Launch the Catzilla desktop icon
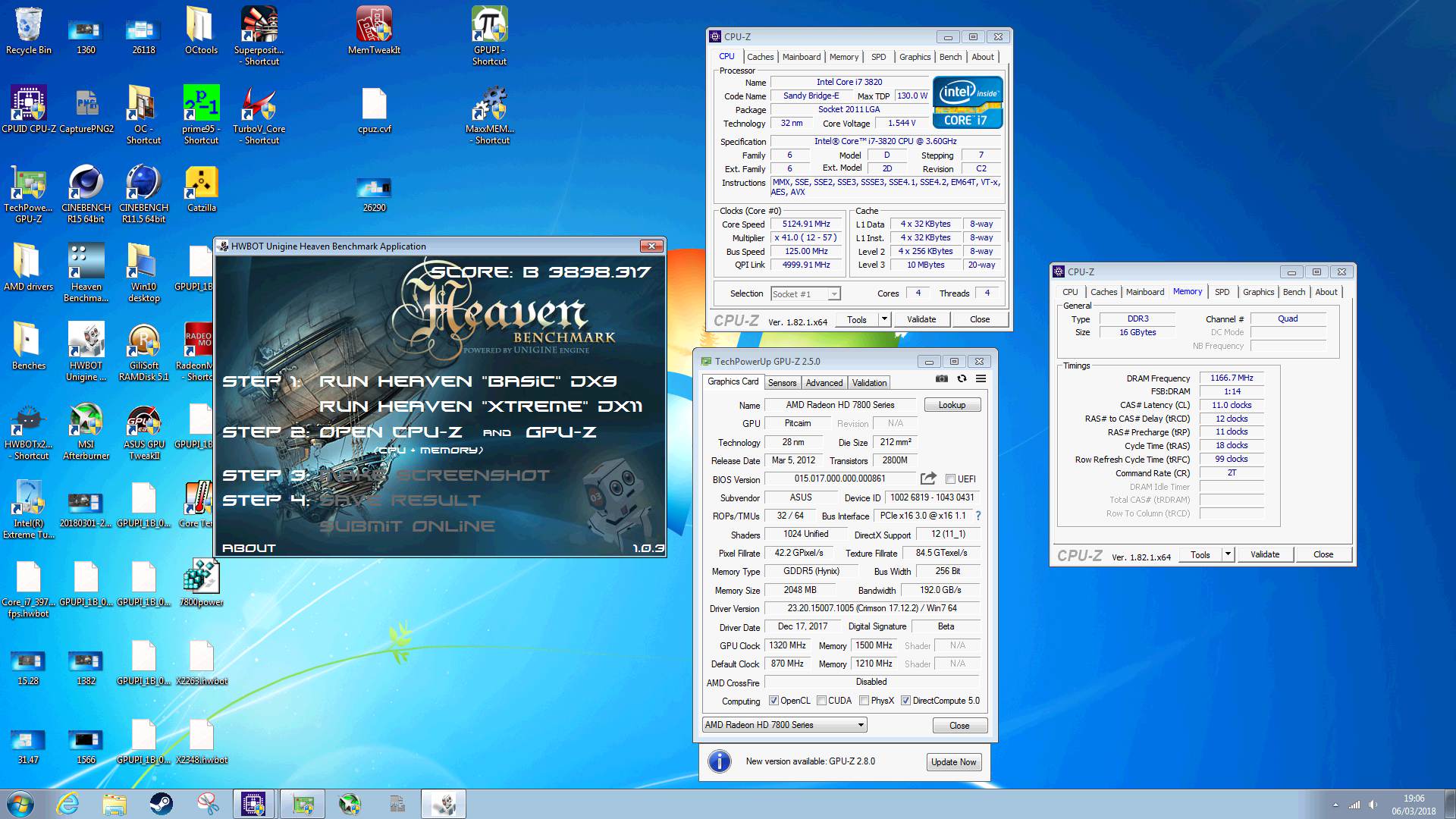Screen dimensions: 1456x819 201,189
